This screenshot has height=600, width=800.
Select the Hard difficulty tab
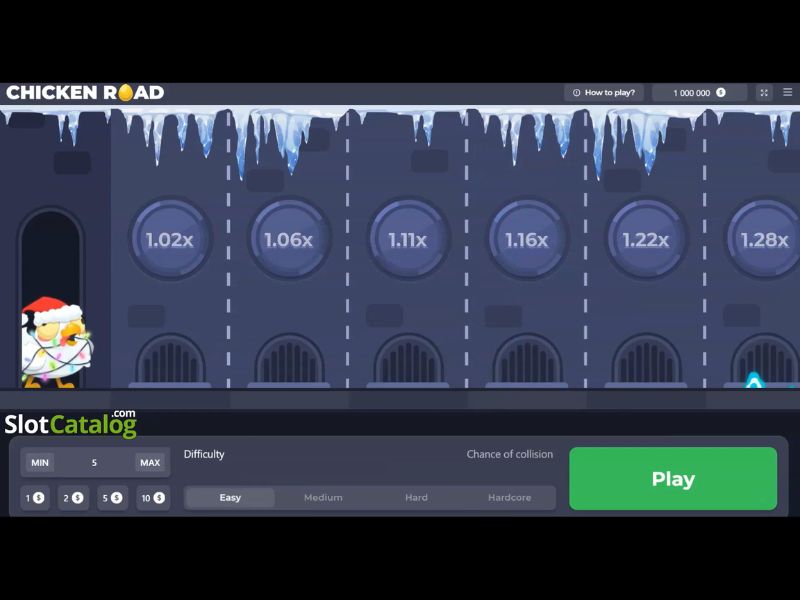[x=416, y=497]
